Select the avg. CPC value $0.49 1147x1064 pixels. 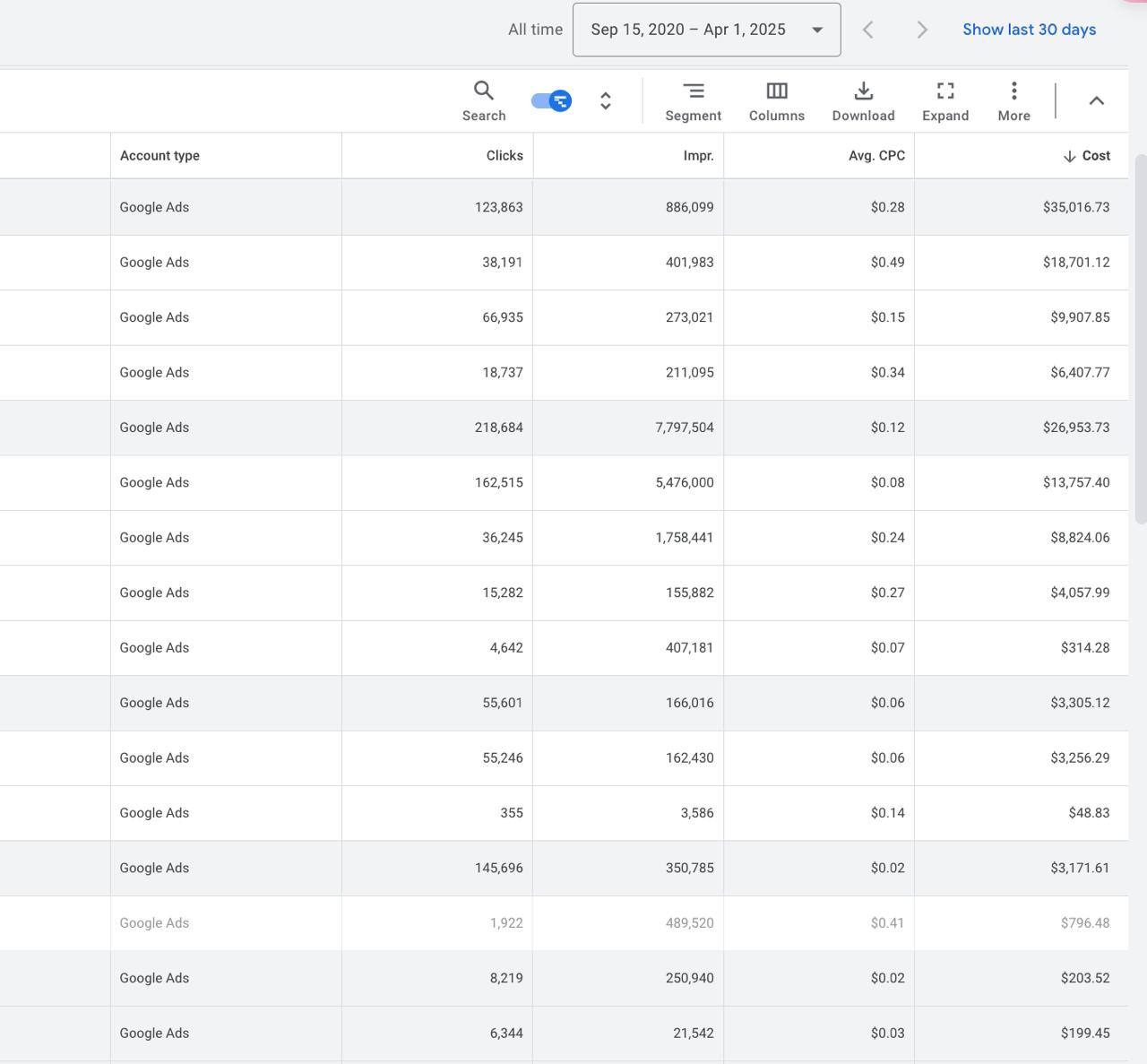(887, 263)
